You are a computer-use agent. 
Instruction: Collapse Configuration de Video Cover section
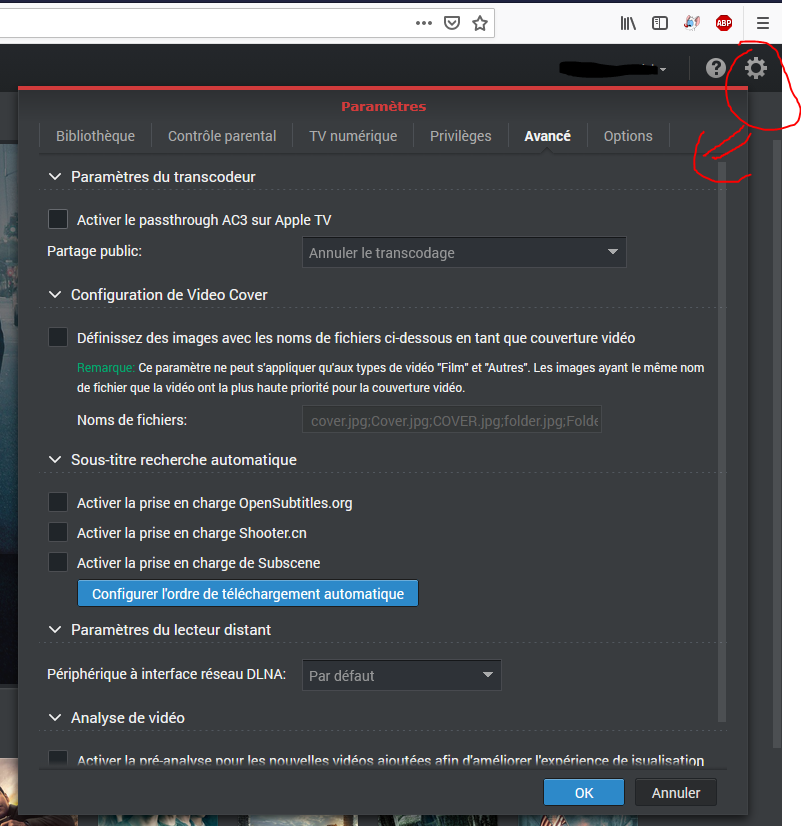coord(55,294)
